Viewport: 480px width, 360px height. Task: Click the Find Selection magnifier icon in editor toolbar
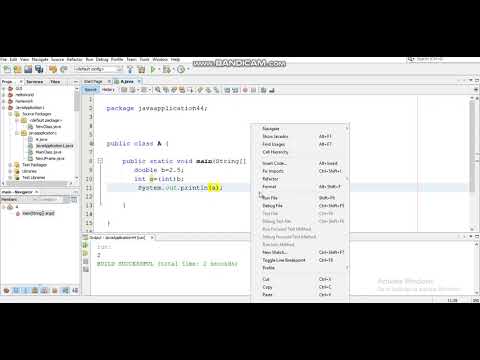click(x=158, y=90)
